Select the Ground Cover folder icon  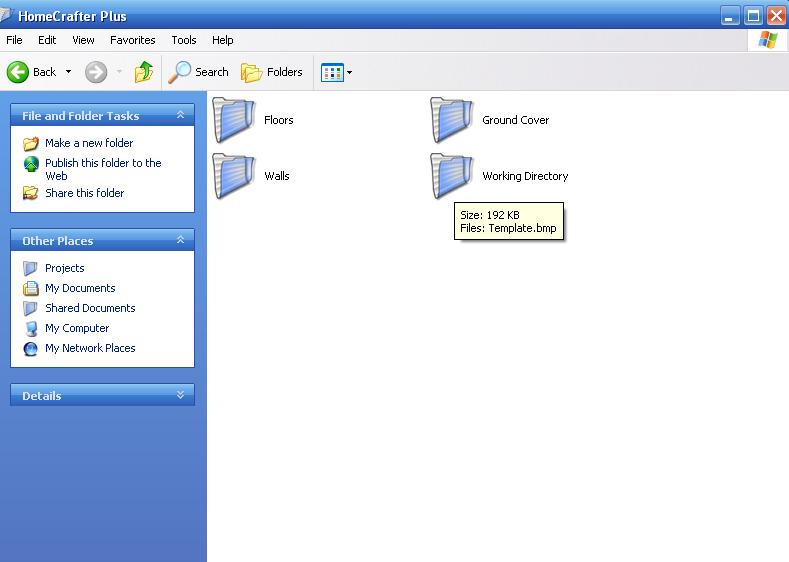click(x=451, y=120)
